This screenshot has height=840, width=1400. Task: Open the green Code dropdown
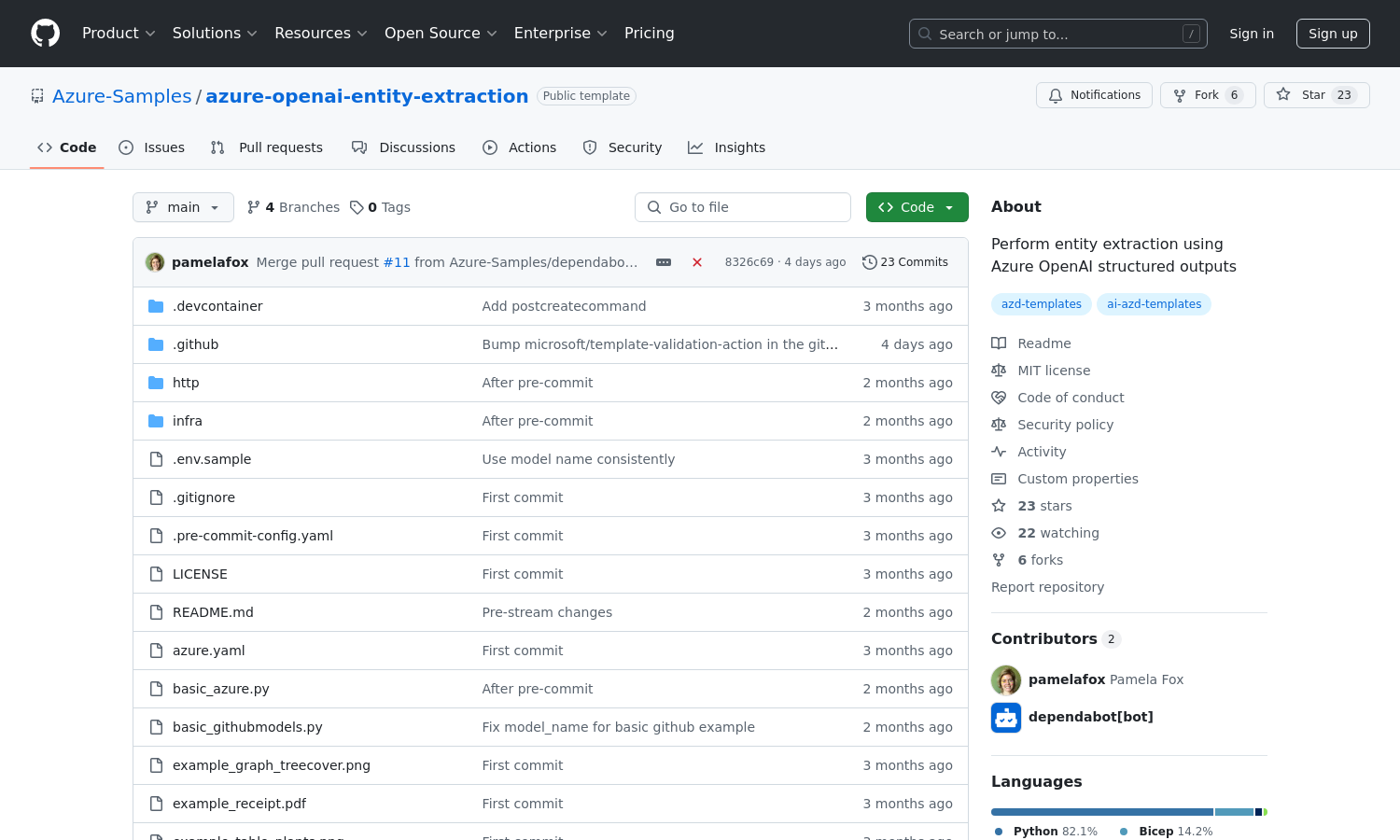pyautogui.click(x=917, y=206)
